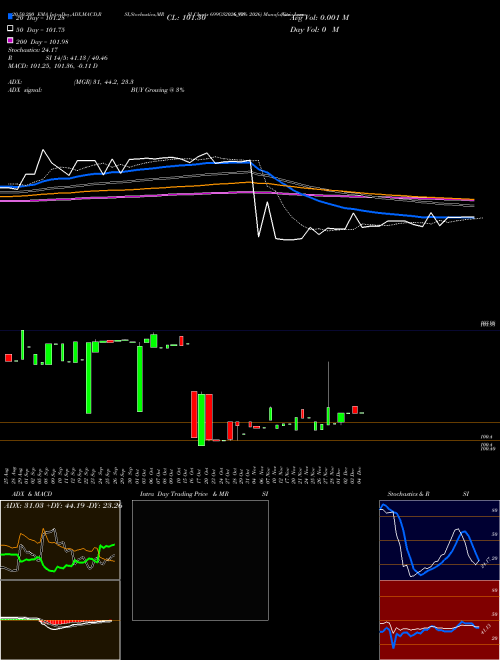Click the white 50 Day EMA legend swatch
This screenshot has width=500, height=660.
click(11, 29)
